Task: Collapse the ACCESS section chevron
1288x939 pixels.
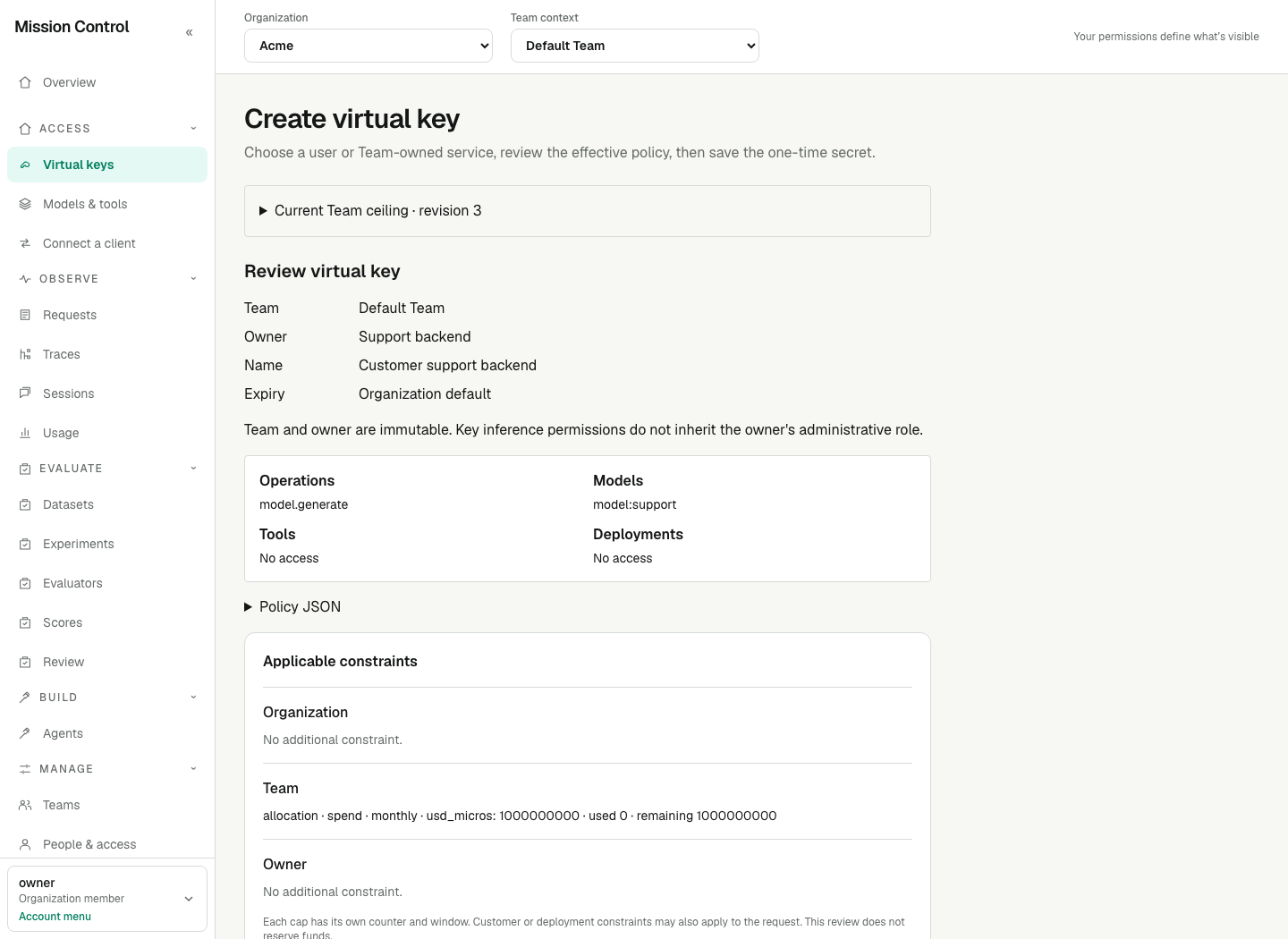Action: pyautogui.click(x=193, y=129)
